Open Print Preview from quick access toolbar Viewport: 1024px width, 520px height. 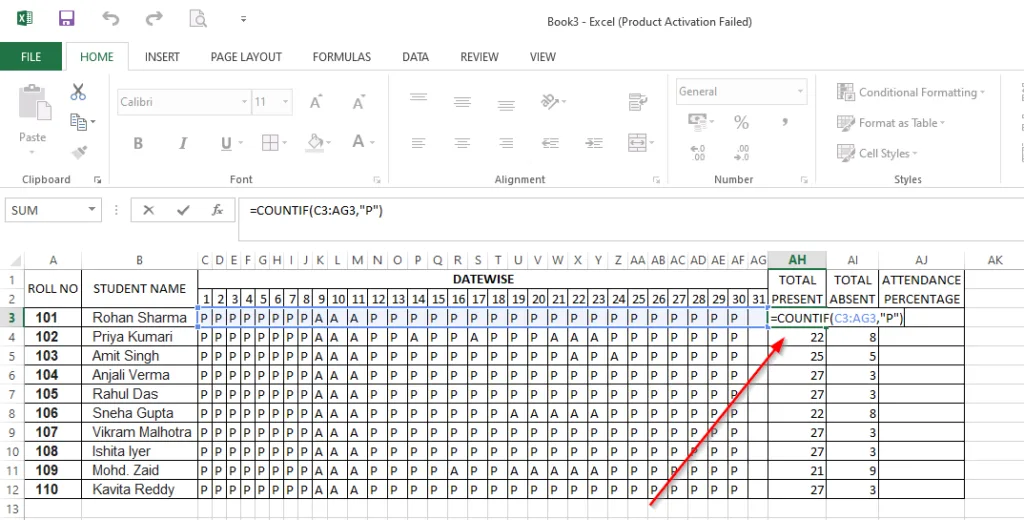point(198,18)
